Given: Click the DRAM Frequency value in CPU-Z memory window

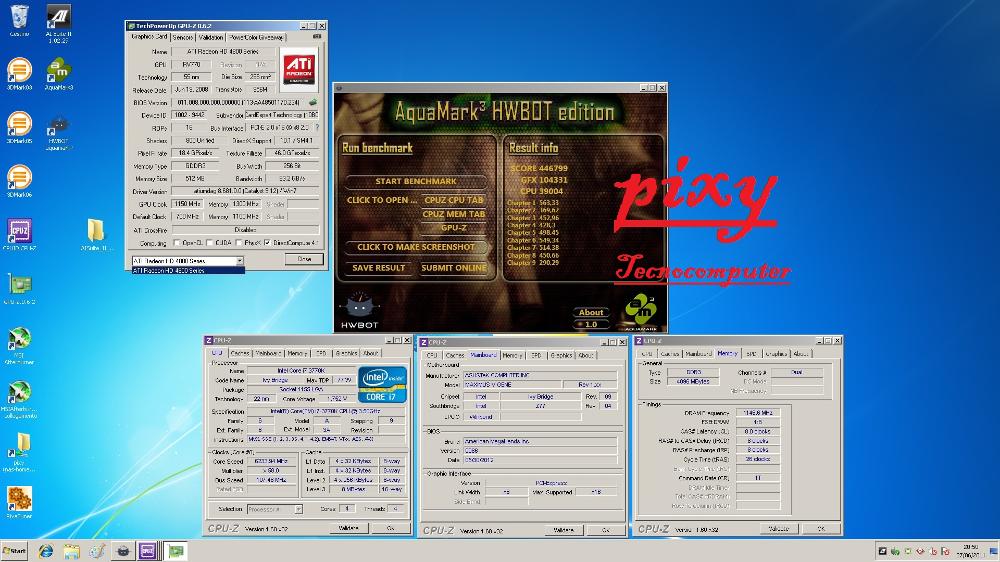Looking at the screenshot, I should click(758, 413).
